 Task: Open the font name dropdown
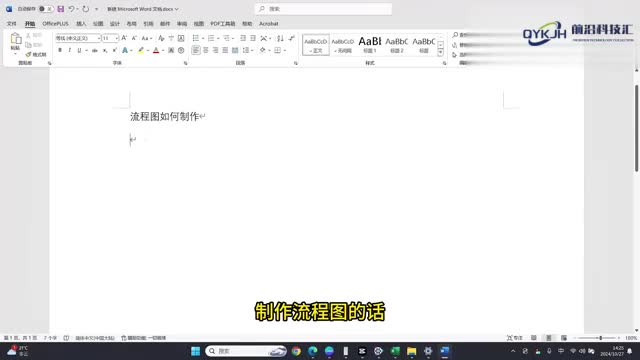click(98, 38)
